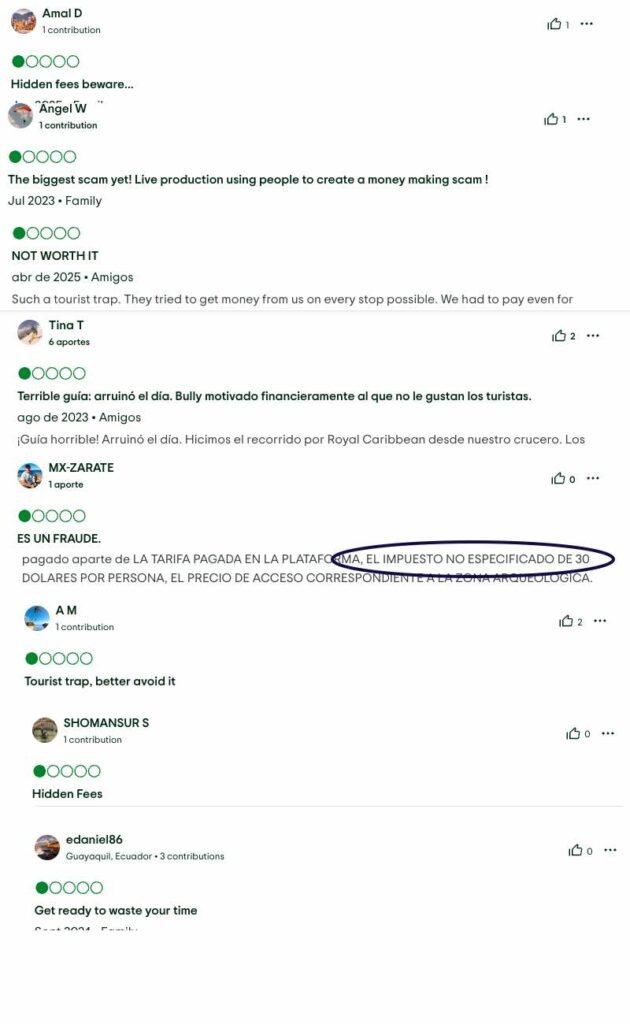This screenshot has height=1024, width=630.
Task: Open more options for Tina T's review
Action: 593,336
